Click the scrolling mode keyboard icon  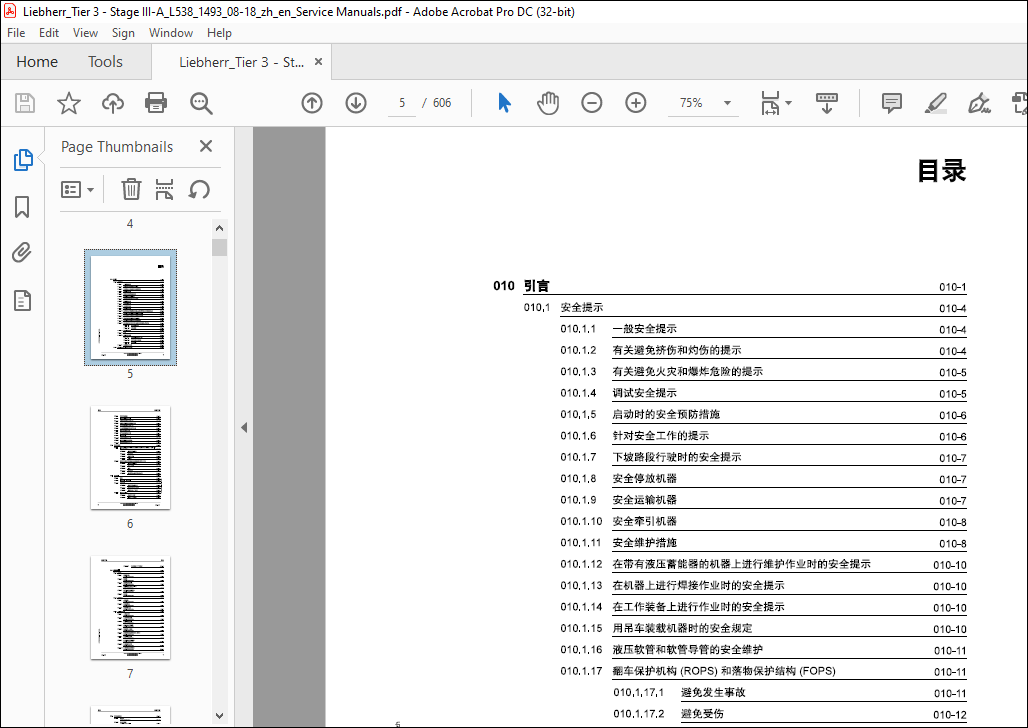pyautogui.click(x=827, y=103)
